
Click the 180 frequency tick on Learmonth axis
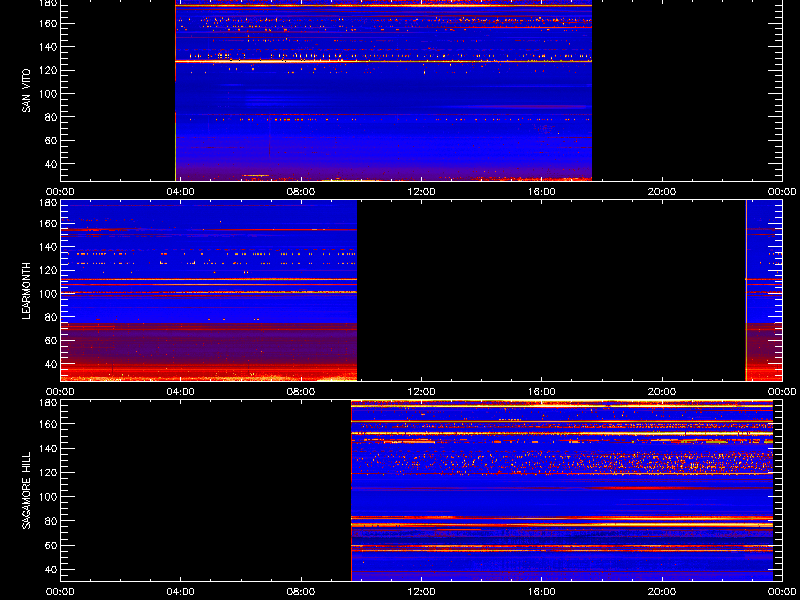coord(48,203)
